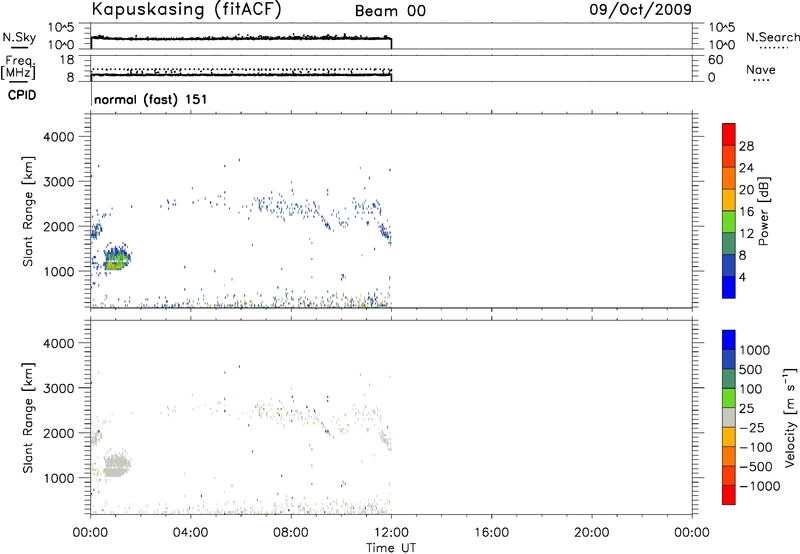The image size is (800, 554).
Task: Click the Slant Range label of the velocity panel
Action: [28, 418]
